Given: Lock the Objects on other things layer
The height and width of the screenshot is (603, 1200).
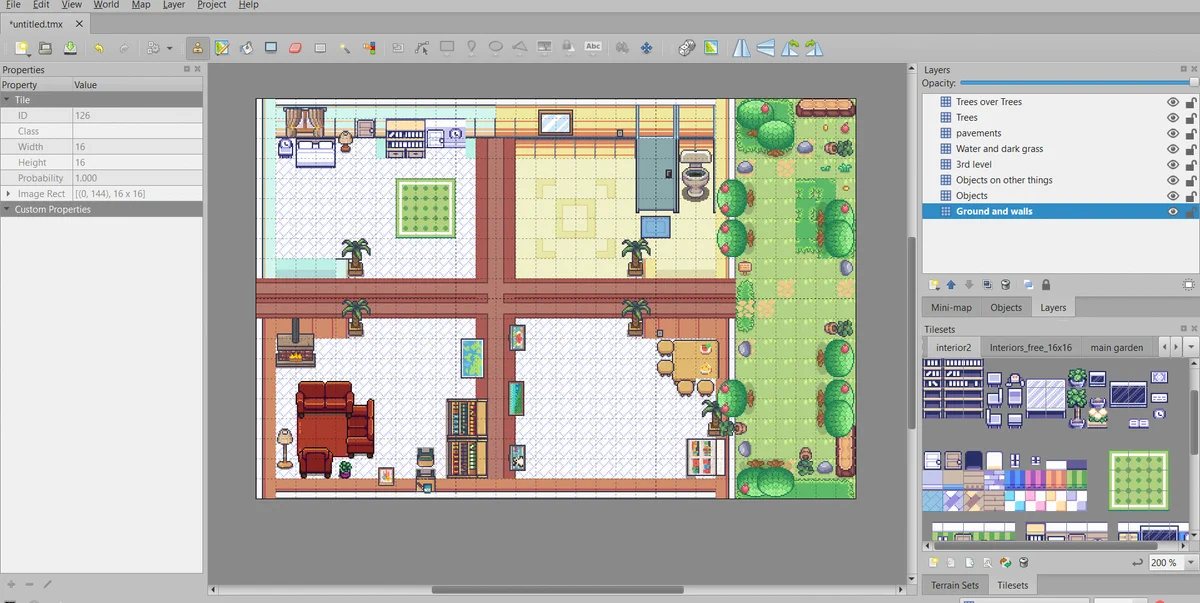Looking at the screenshot, I should [x=1191, y=180].
